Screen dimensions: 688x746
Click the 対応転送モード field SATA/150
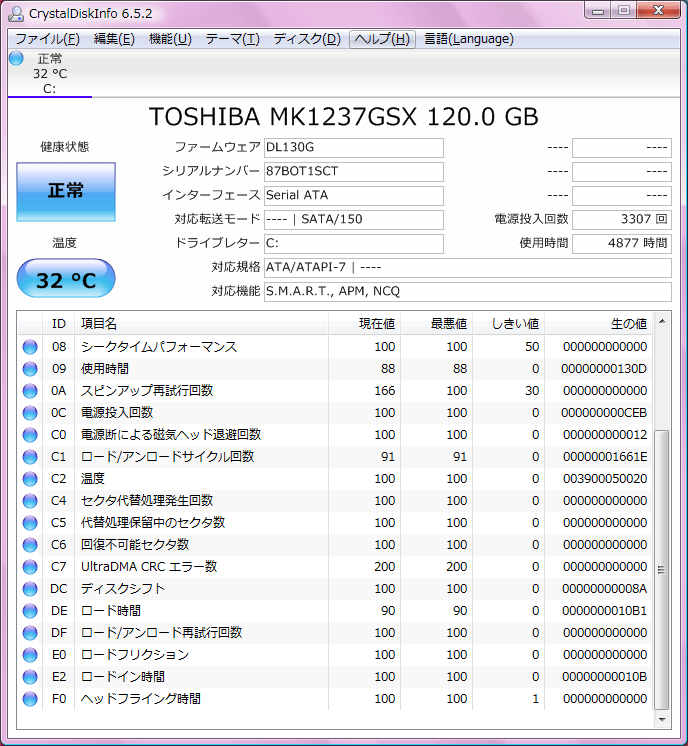coord(354,220)
